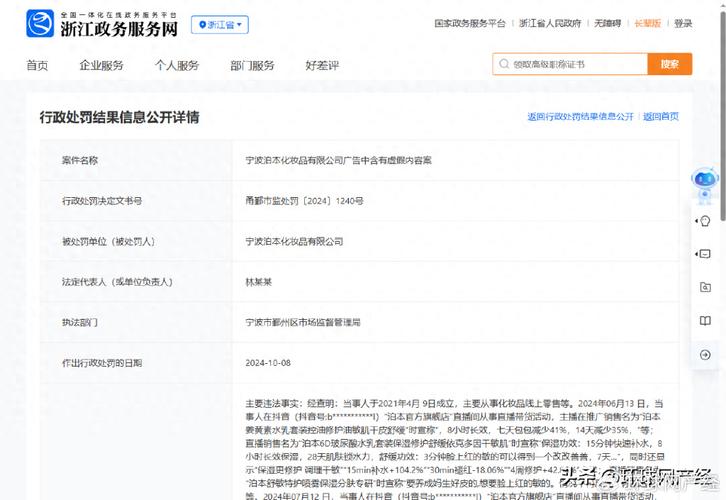This screenshot has width=726, height=500.
Task: Select case name 宁波泊本化妆品有限公司广告中含有虚假内容案
Action: click(x=338, y=160)
